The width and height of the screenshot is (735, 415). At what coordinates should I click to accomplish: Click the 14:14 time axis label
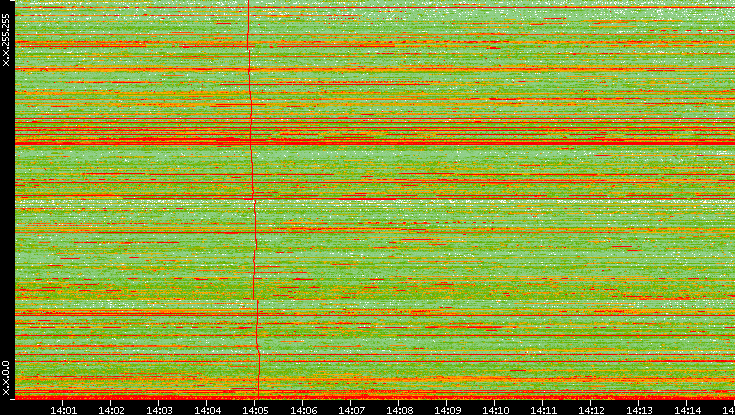687,410
